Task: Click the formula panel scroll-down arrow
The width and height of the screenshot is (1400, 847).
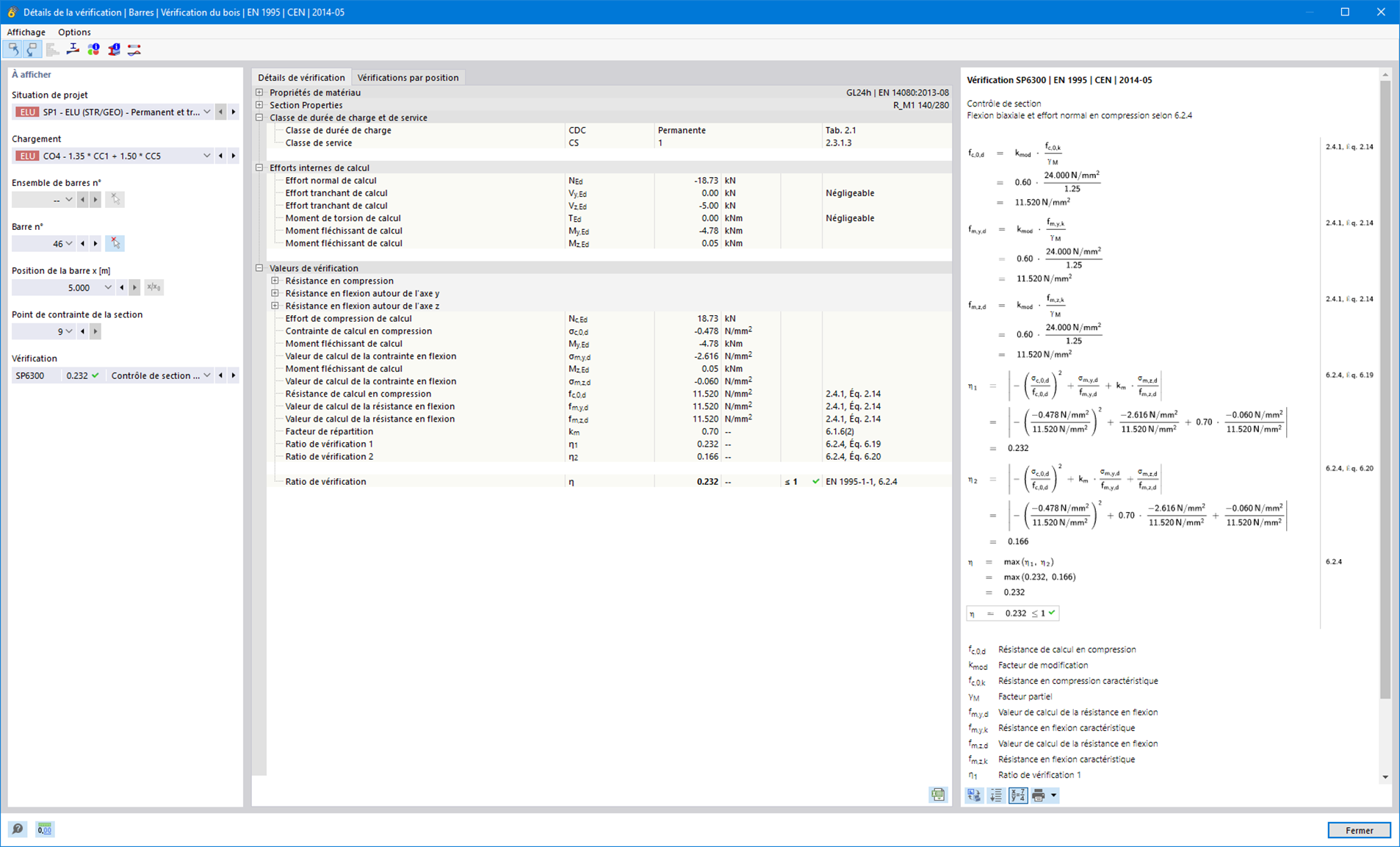Action: coord(1385,776)
